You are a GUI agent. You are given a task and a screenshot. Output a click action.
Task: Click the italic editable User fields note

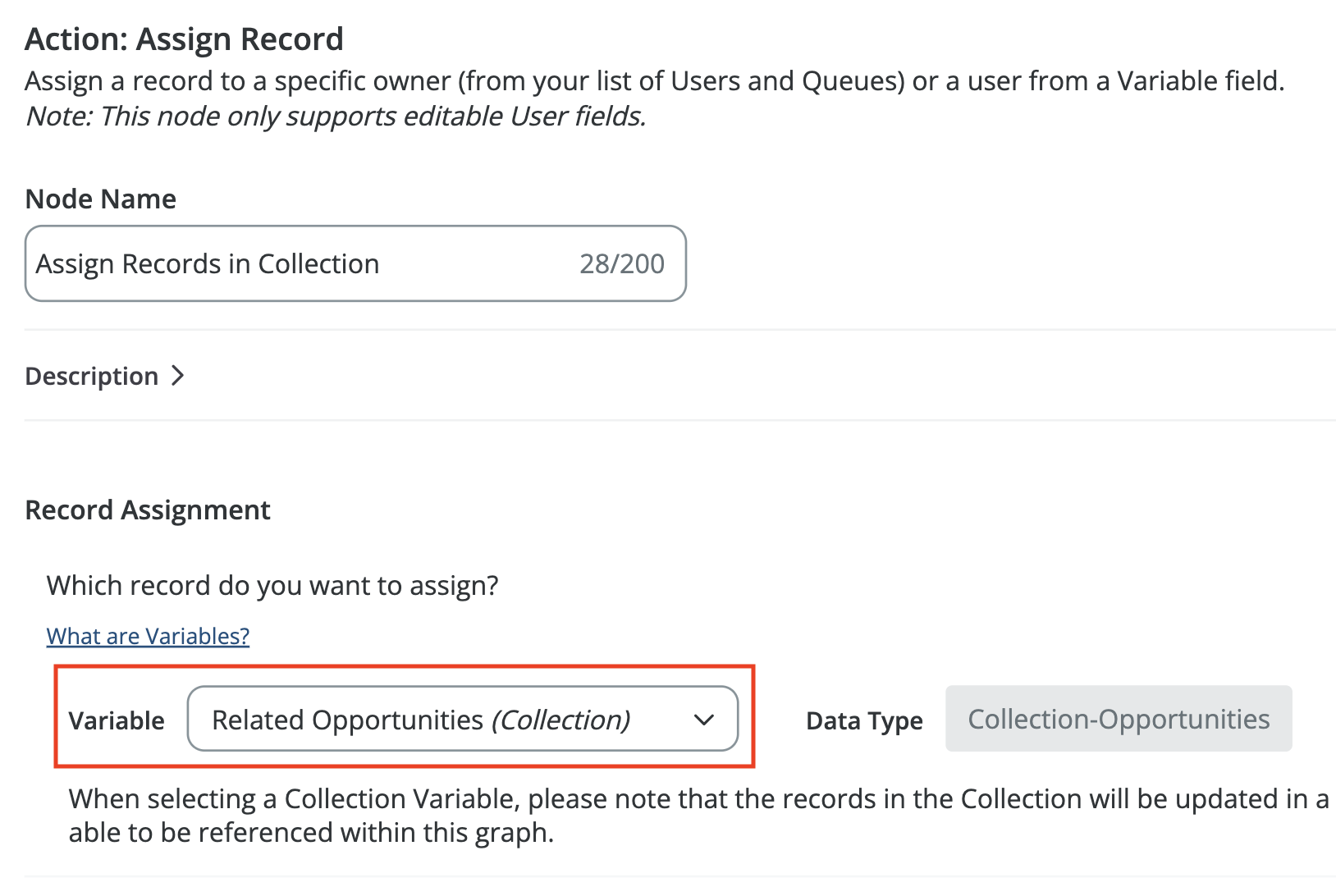click(336, 116)
